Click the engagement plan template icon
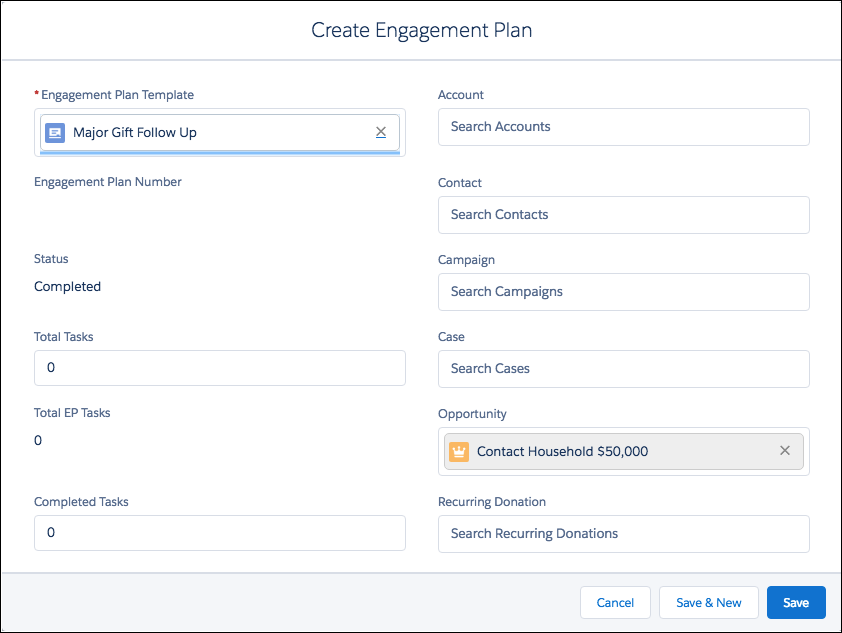The height and width of the screenshot is (633, 842). 55,132
